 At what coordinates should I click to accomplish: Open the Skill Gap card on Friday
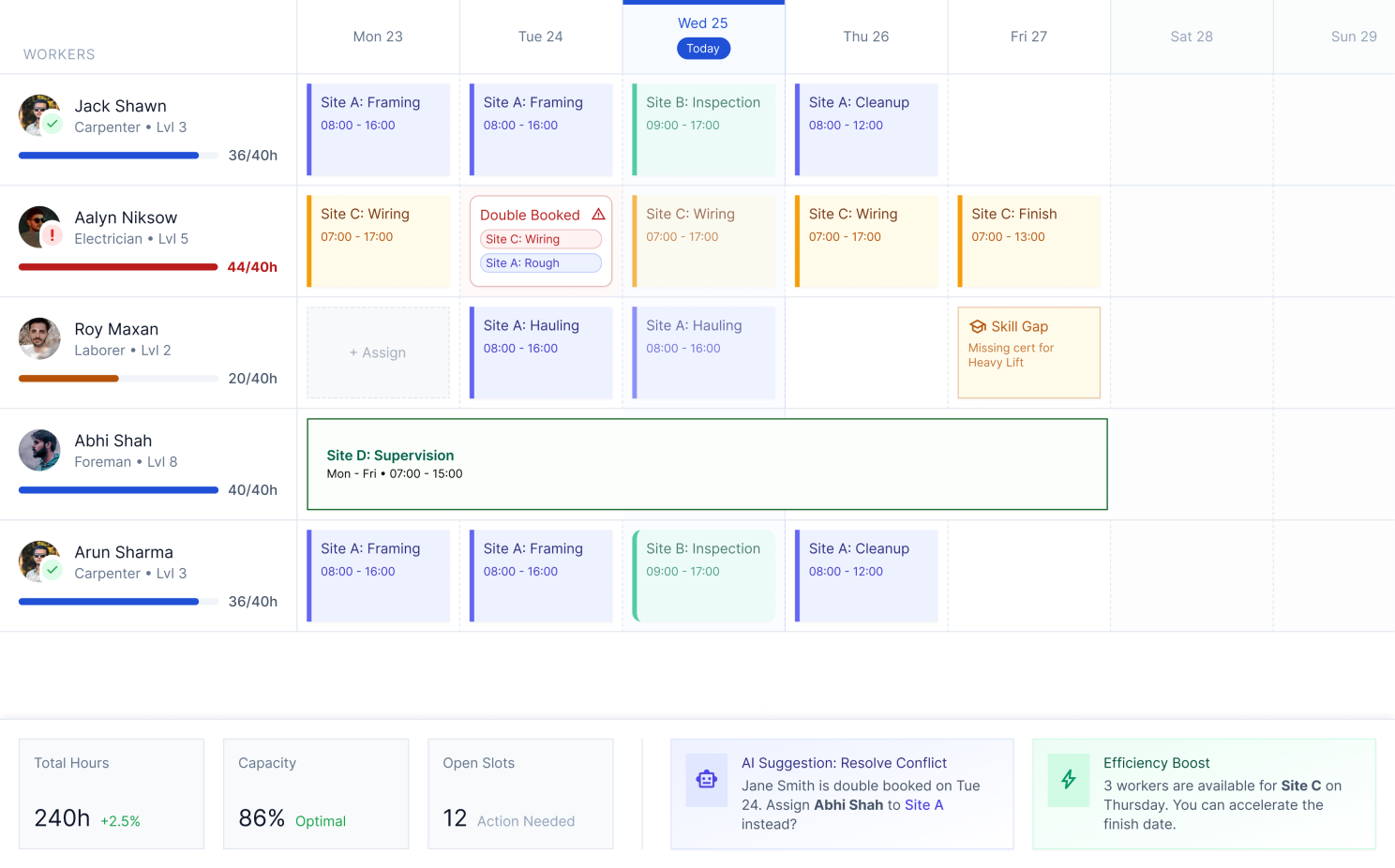pyautogui.click(x=1028, y=352)
